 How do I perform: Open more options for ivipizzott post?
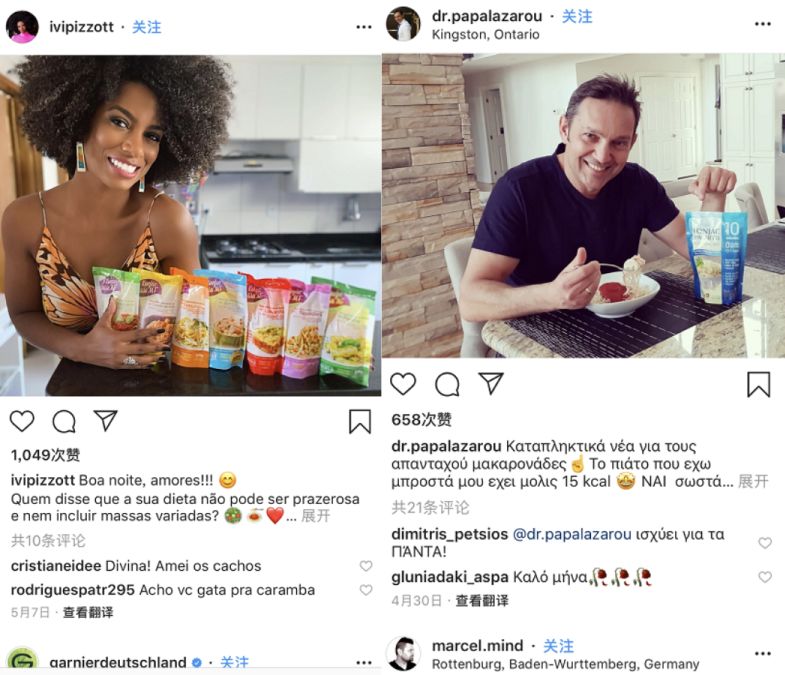[364, 27]
